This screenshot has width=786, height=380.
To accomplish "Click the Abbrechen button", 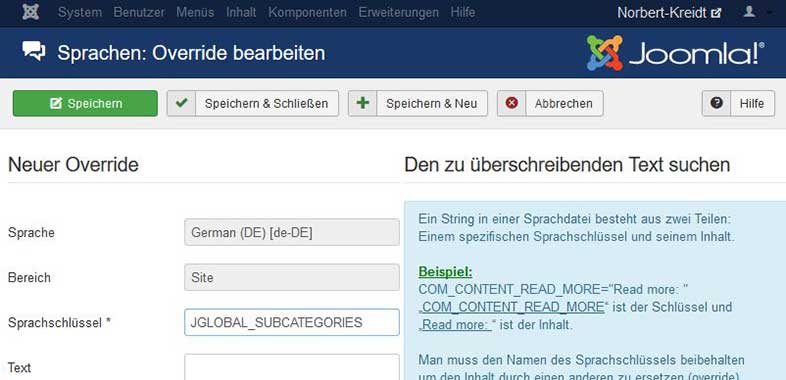I will point(550,103).
